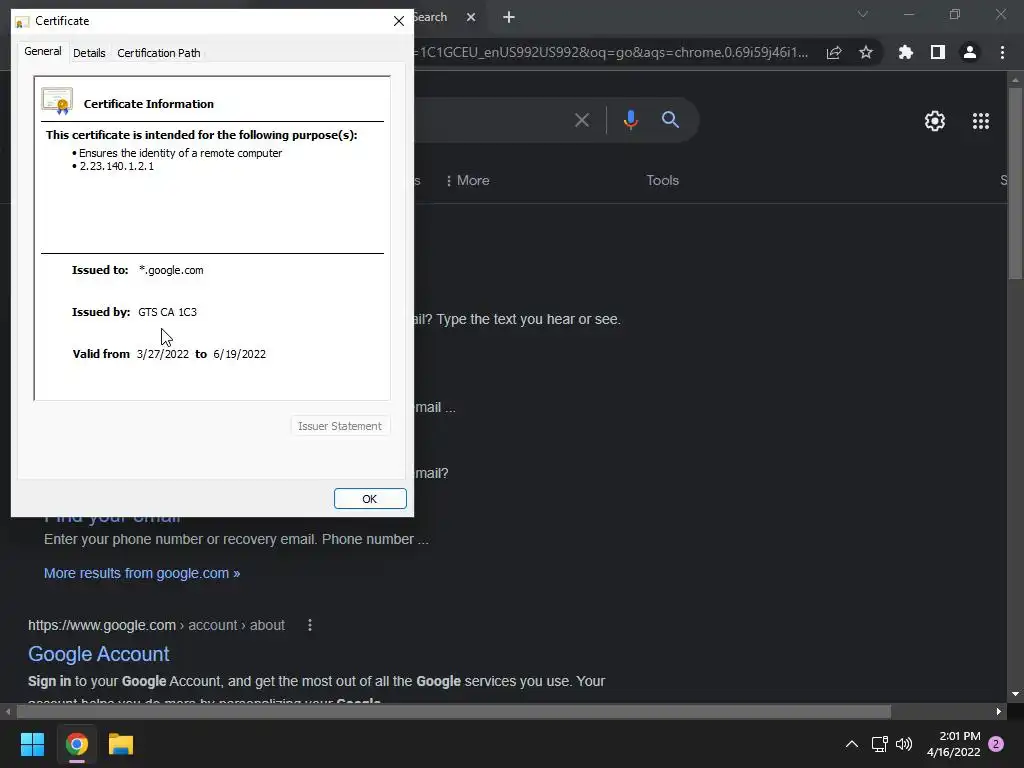This screenshot has width=1024, height=768.
Task: Click the network tray icon
Action: (879, 744)
